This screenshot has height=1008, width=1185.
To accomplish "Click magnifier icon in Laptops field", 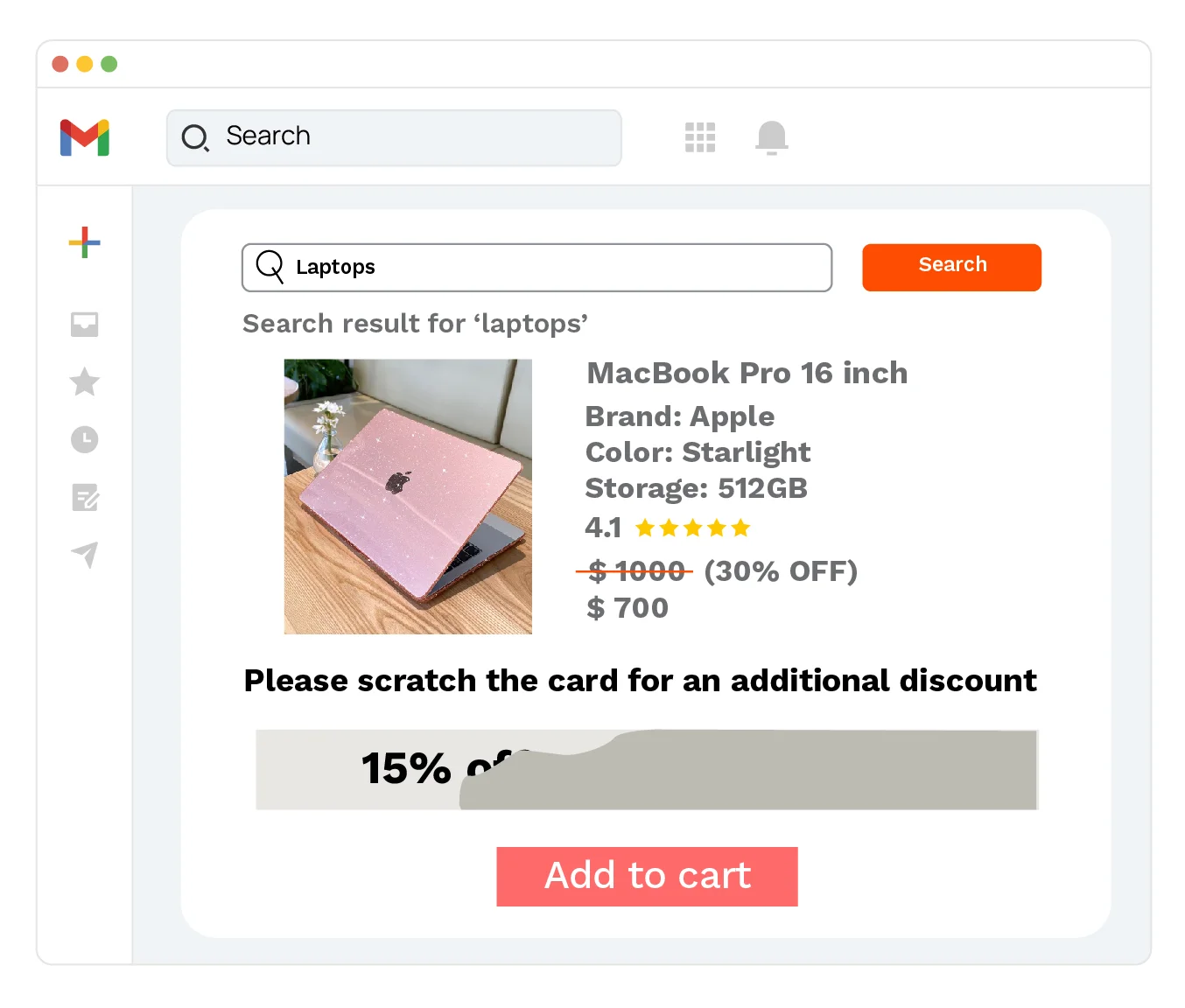I will (270, 266).
